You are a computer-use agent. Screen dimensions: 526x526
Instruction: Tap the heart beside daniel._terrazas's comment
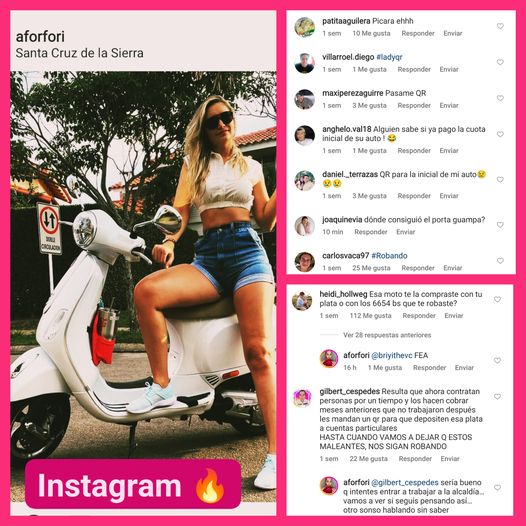coord(500,179)
